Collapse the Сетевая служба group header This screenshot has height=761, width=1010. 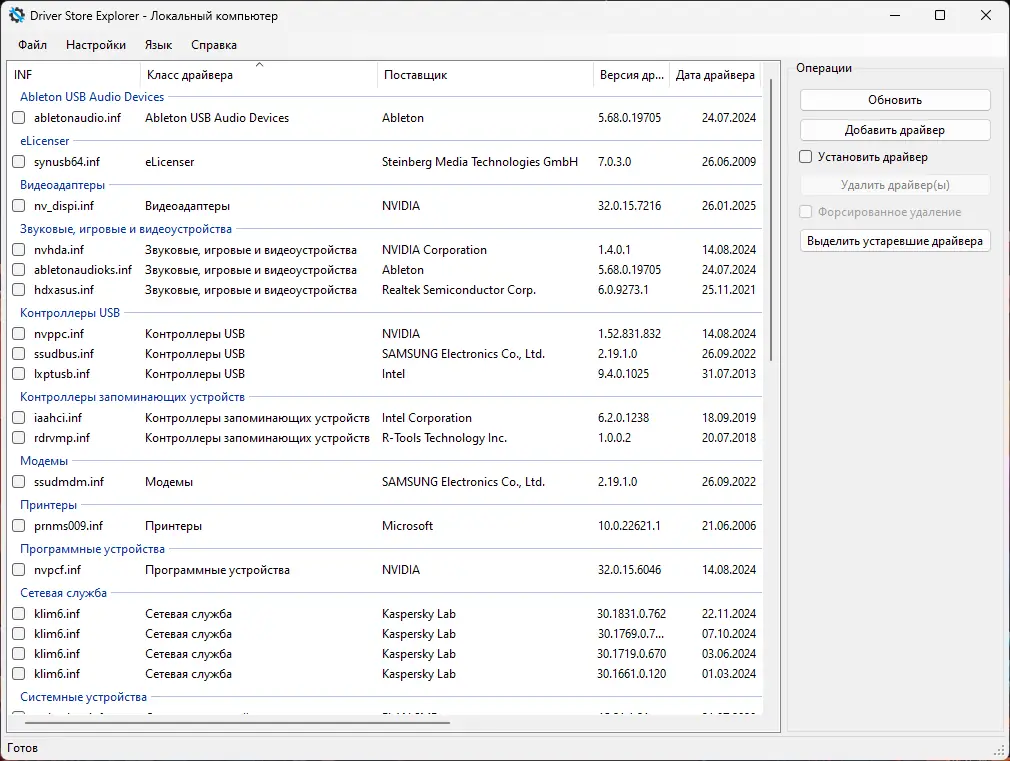[63, 593]
